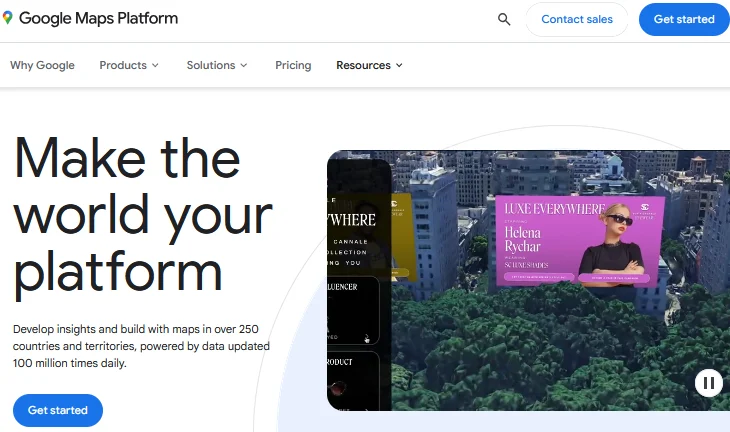Click the Google Maps pin logo icon
Image resolution: width=730 pixels, height=432 pixels.
[x=7, y=18]
